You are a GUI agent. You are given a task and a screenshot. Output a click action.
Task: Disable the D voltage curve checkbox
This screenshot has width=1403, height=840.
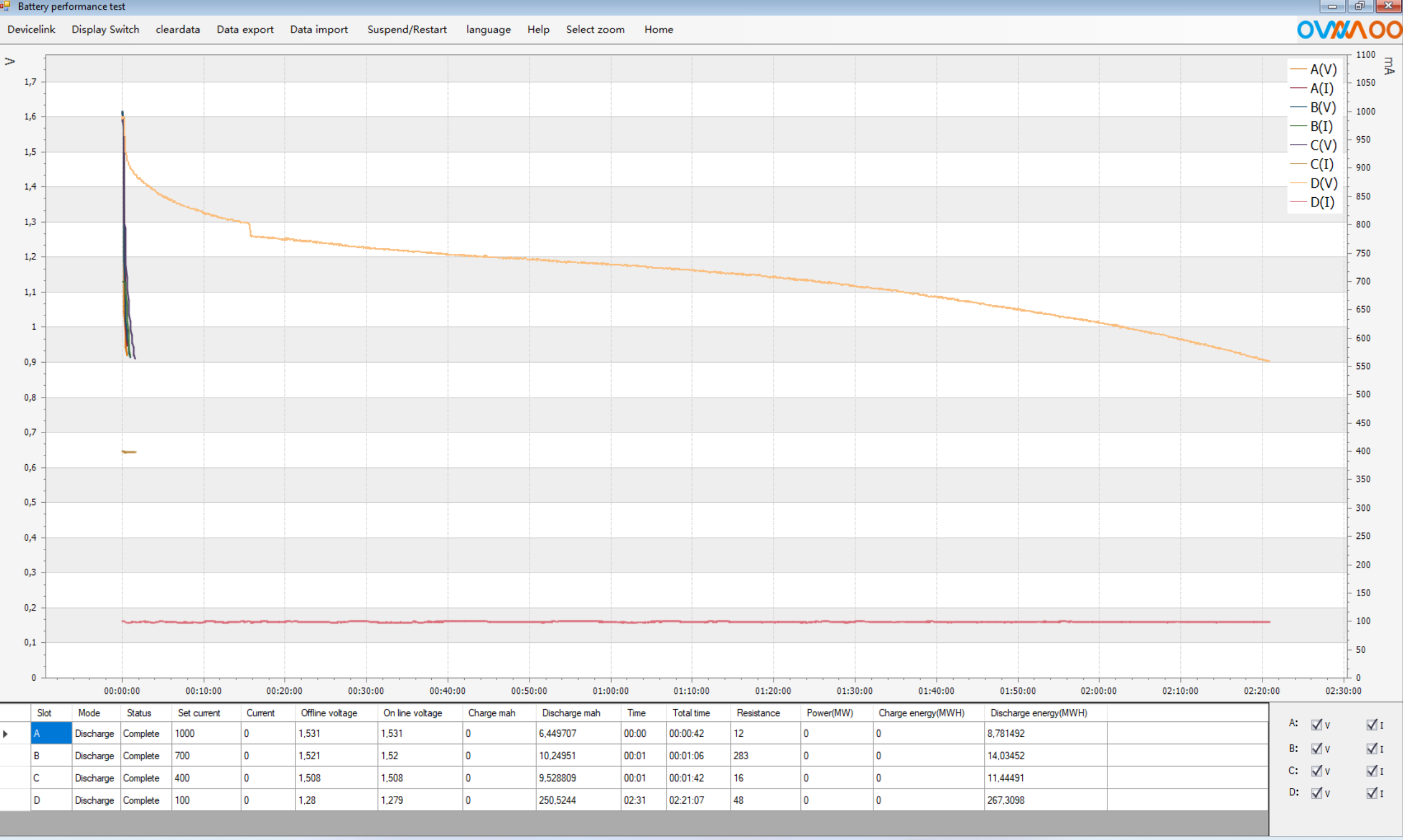(1316, 793)
